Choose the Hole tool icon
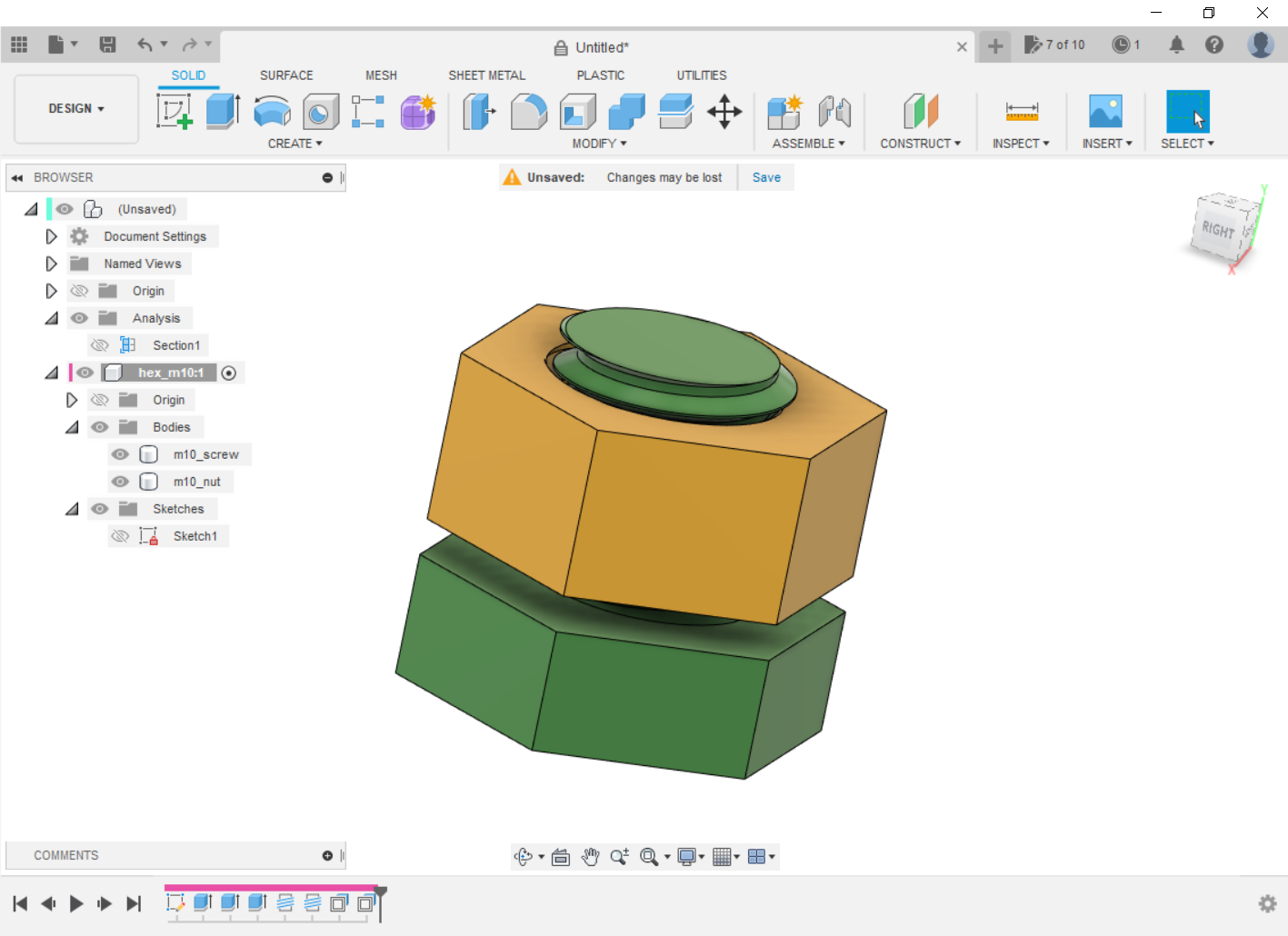 [x=320, y=112]
